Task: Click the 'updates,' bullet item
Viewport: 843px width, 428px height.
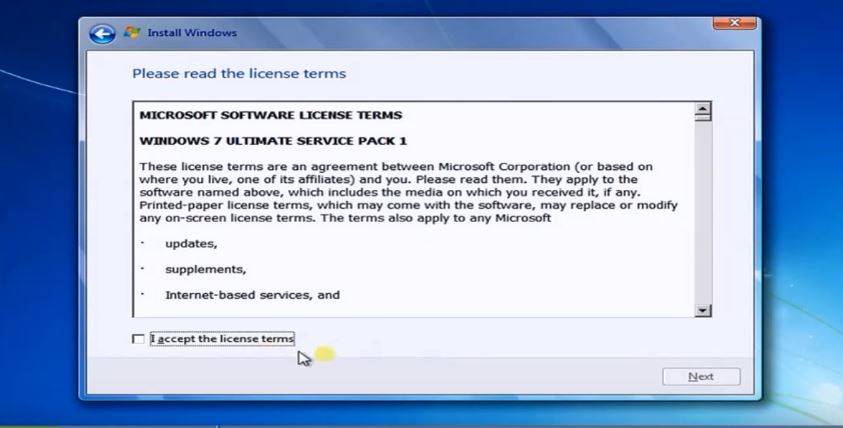Action: click(191, 244)
